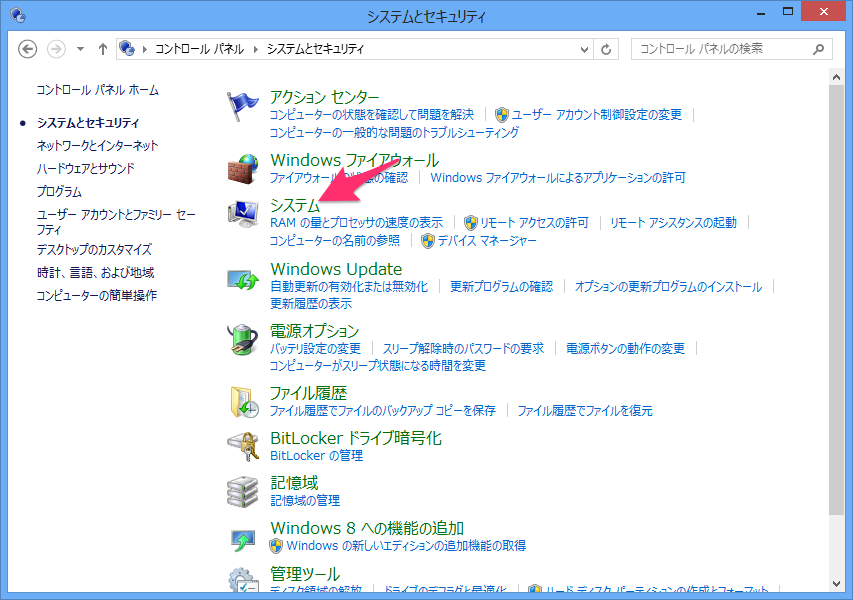This screenshot has height=600, width=853.
Task: Expand the address bar history dropdown
Action: pos(584,50)
